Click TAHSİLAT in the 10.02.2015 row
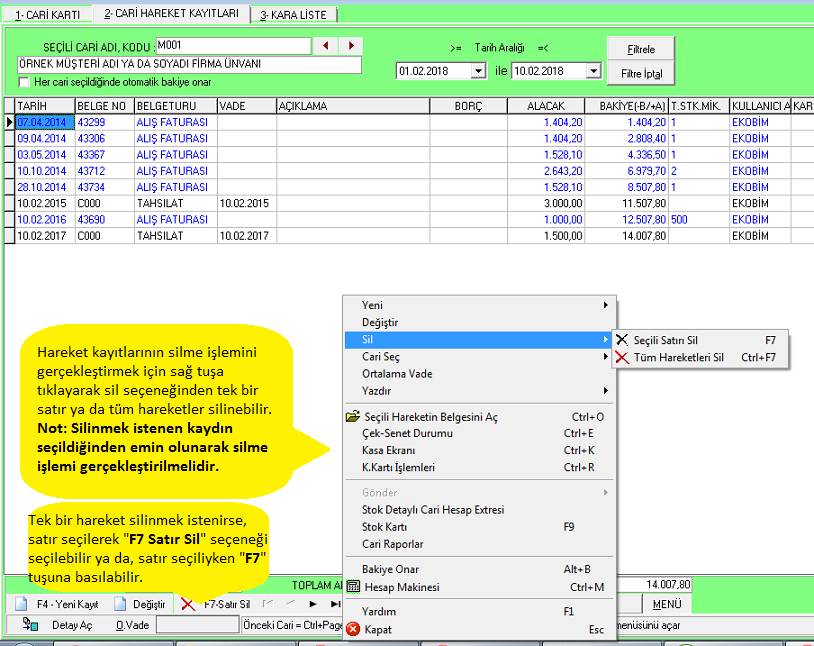The height and width of the screenshot is (646, 814). point(176,203)
